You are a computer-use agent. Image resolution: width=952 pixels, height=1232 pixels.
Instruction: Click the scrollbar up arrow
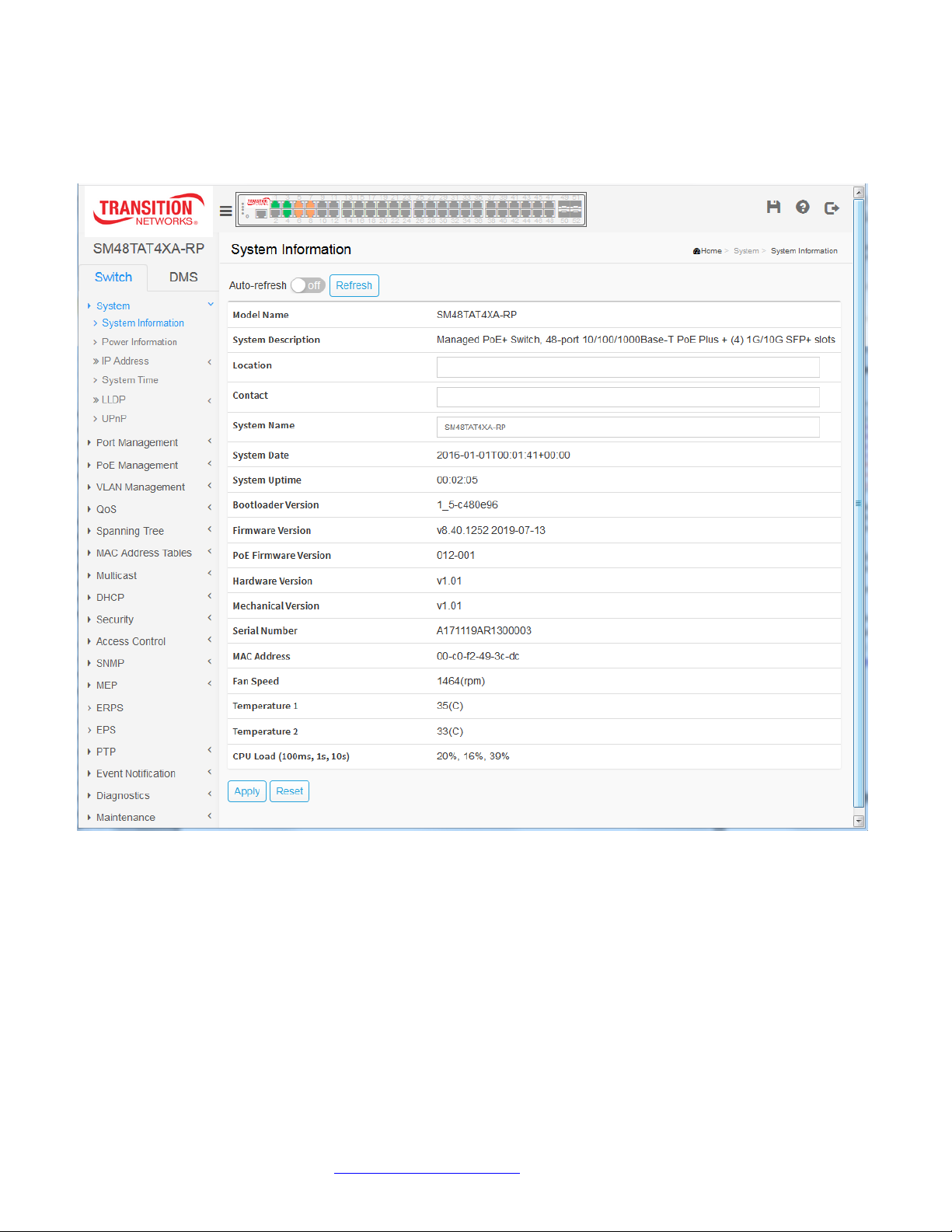[859, 192]
